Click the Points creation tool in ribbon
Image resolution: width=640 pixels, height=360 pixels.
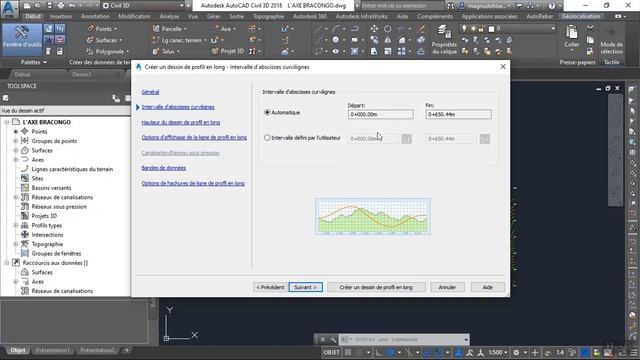click(102, 29)
